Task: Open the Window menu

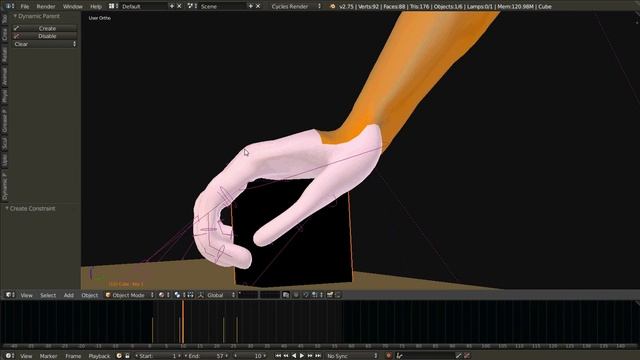Action: click(x=73, y=7)
